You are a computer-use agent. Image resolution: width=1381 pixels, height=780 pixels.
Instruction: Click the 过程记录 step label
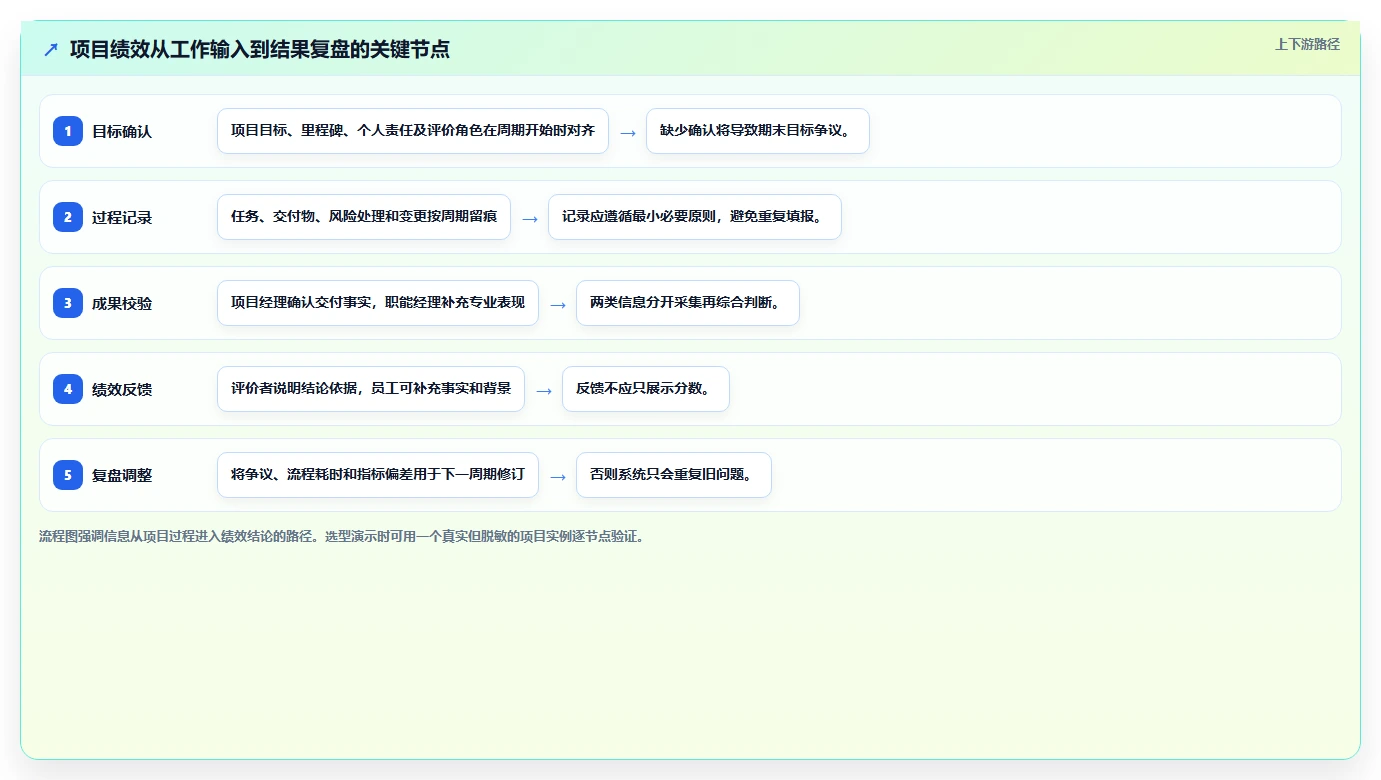click(122, 217)
